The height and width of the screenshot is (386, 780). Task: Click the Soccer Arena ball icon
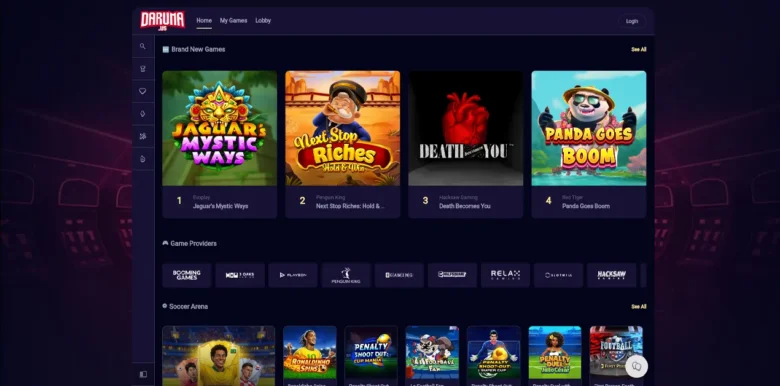[x=165, y=306]
